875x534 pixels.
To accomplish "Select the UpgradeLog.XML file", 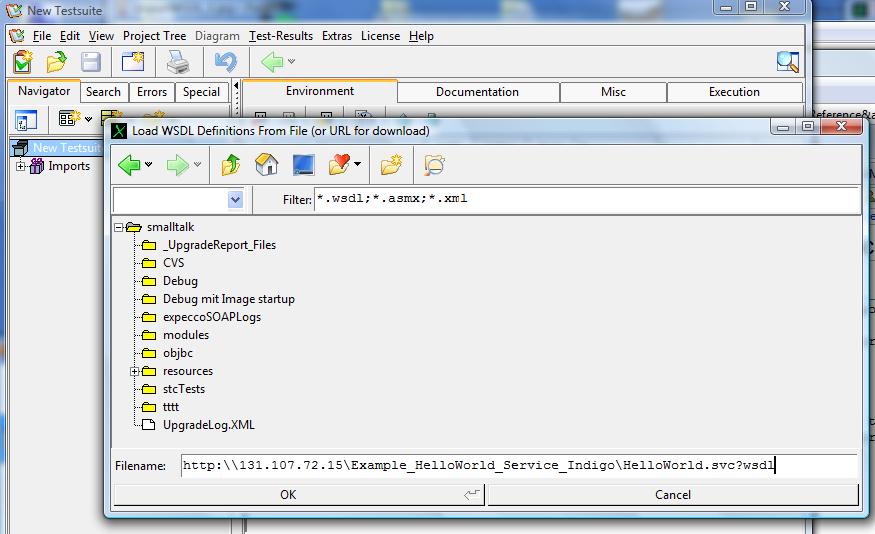I will click(208, 425).
